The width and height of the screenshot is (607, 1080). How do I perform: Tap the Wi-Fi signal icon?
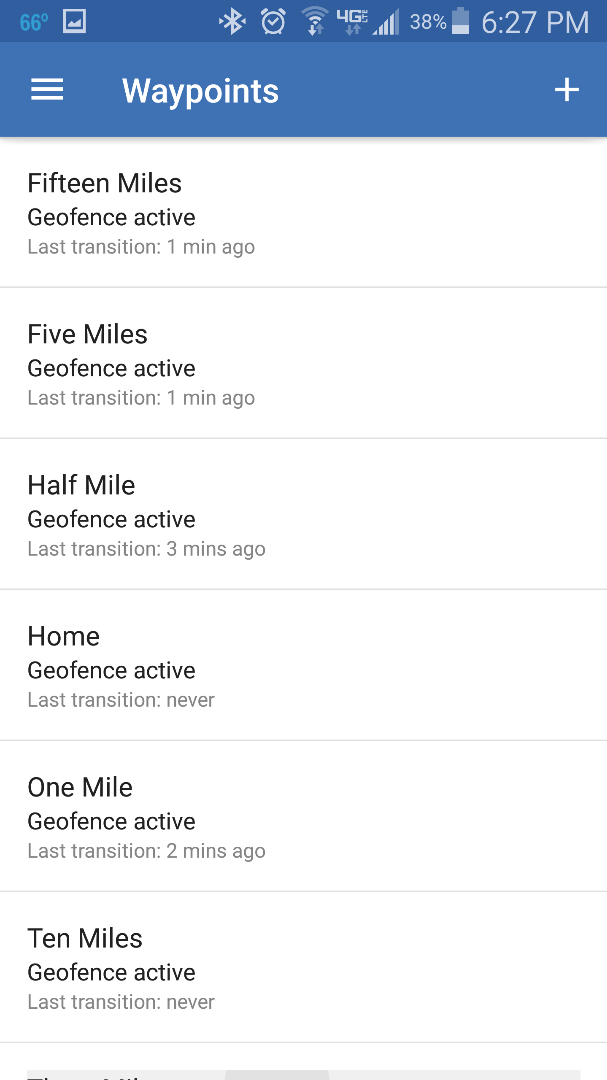315,20
